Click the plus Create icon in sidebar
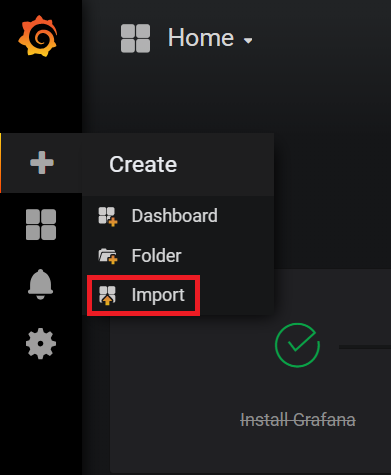The width and height of the screenshot is (391, 475). click(42, 163)
